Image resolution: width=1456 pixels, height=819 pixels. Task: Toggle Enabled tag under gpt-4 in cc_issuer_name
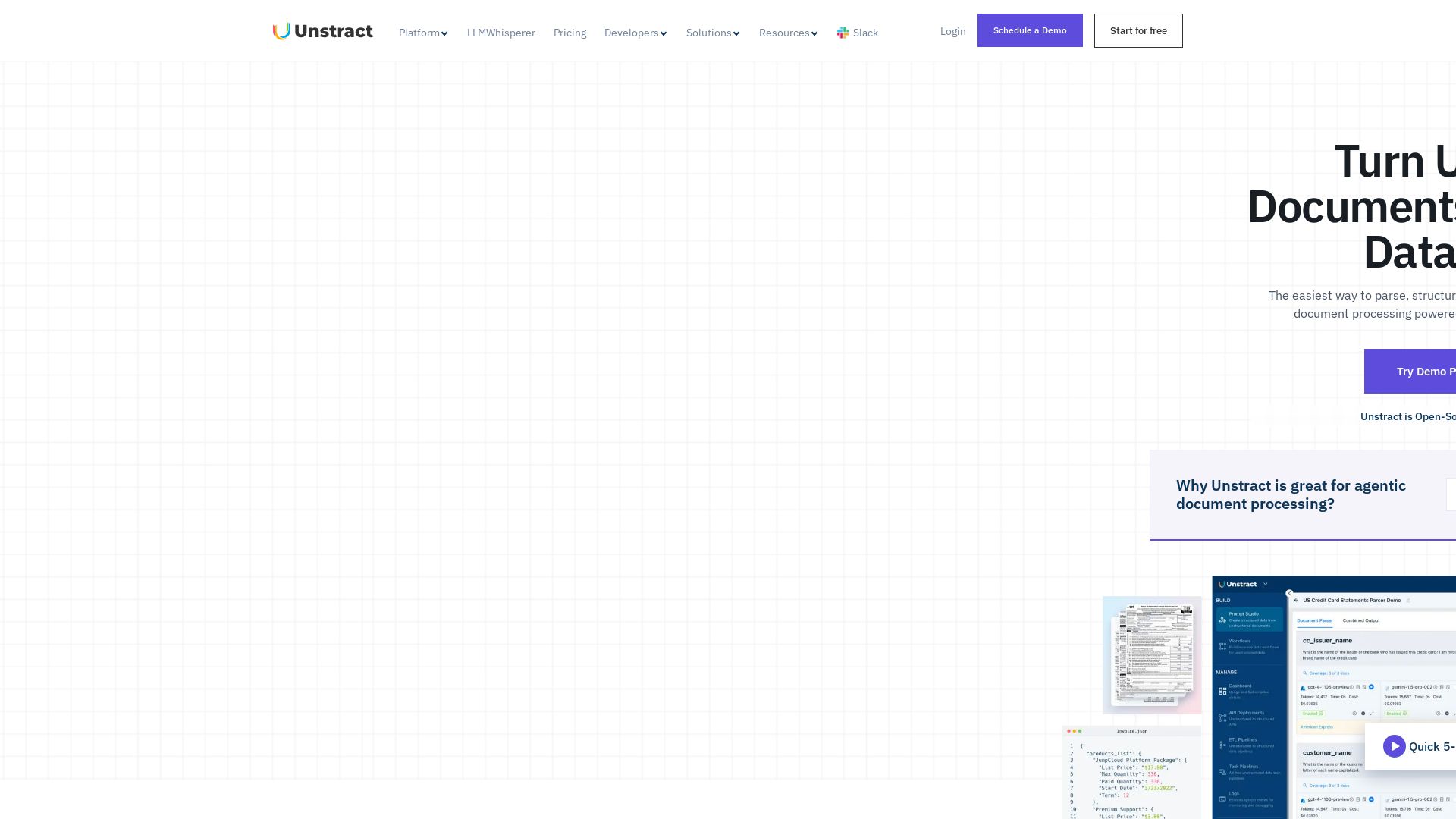coord(1313,714)
